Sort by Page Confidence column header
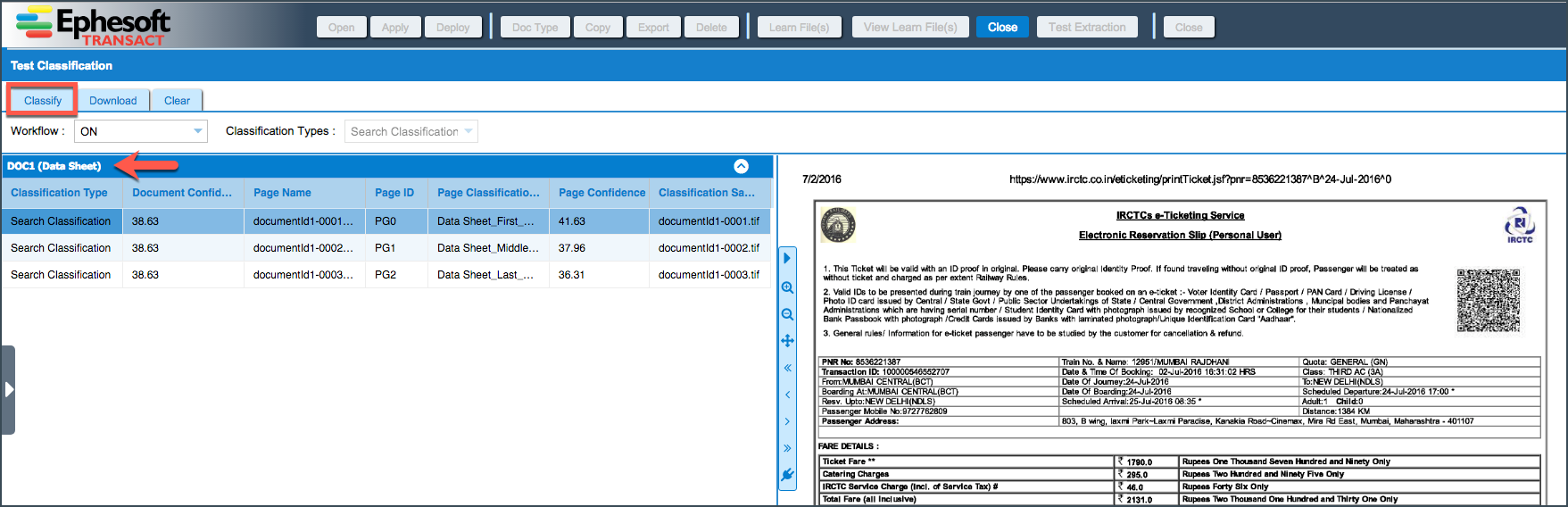This screenshot has width=1568, height=507. [x=599, y=193]
